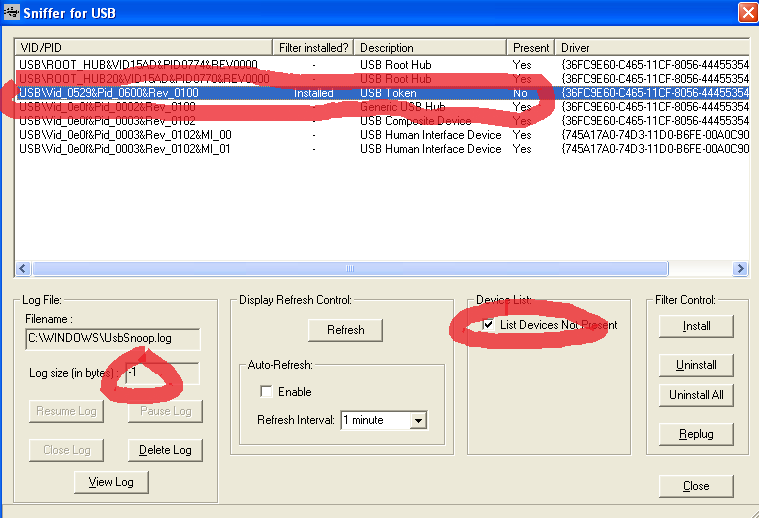759x518 pixels.
Task: Sort by the Filter installed? column
Action: point(314,47)
